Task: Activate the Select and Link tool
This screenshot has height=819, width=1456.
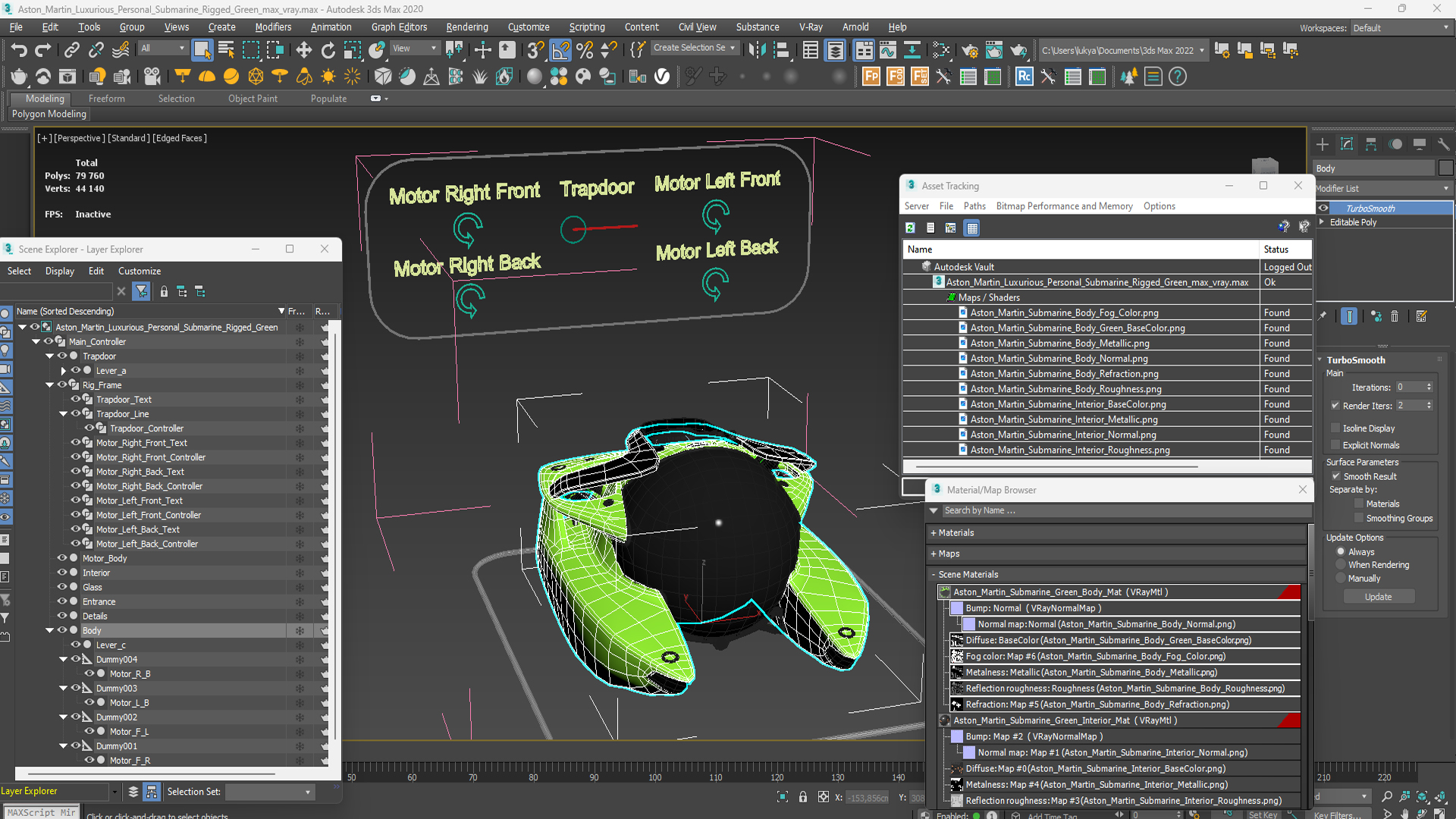Action: tap(71, 50)
